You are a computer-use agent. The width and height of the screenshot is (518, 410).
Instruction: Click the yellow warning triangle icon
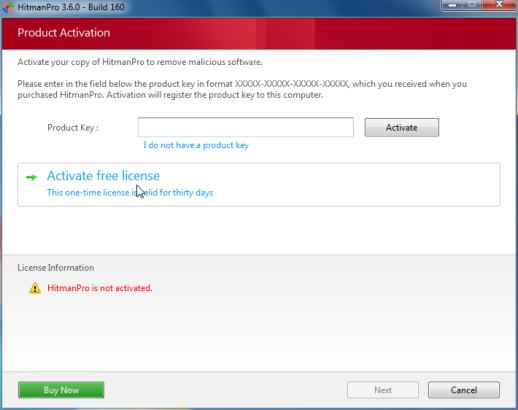[x=35, y=288]
